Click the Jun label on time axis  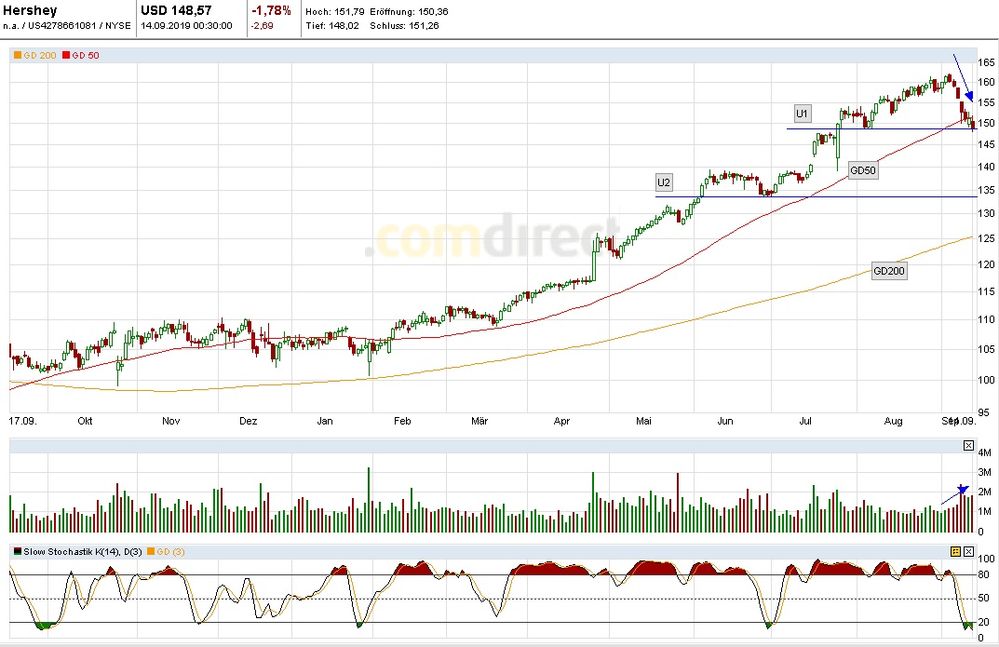725,421
